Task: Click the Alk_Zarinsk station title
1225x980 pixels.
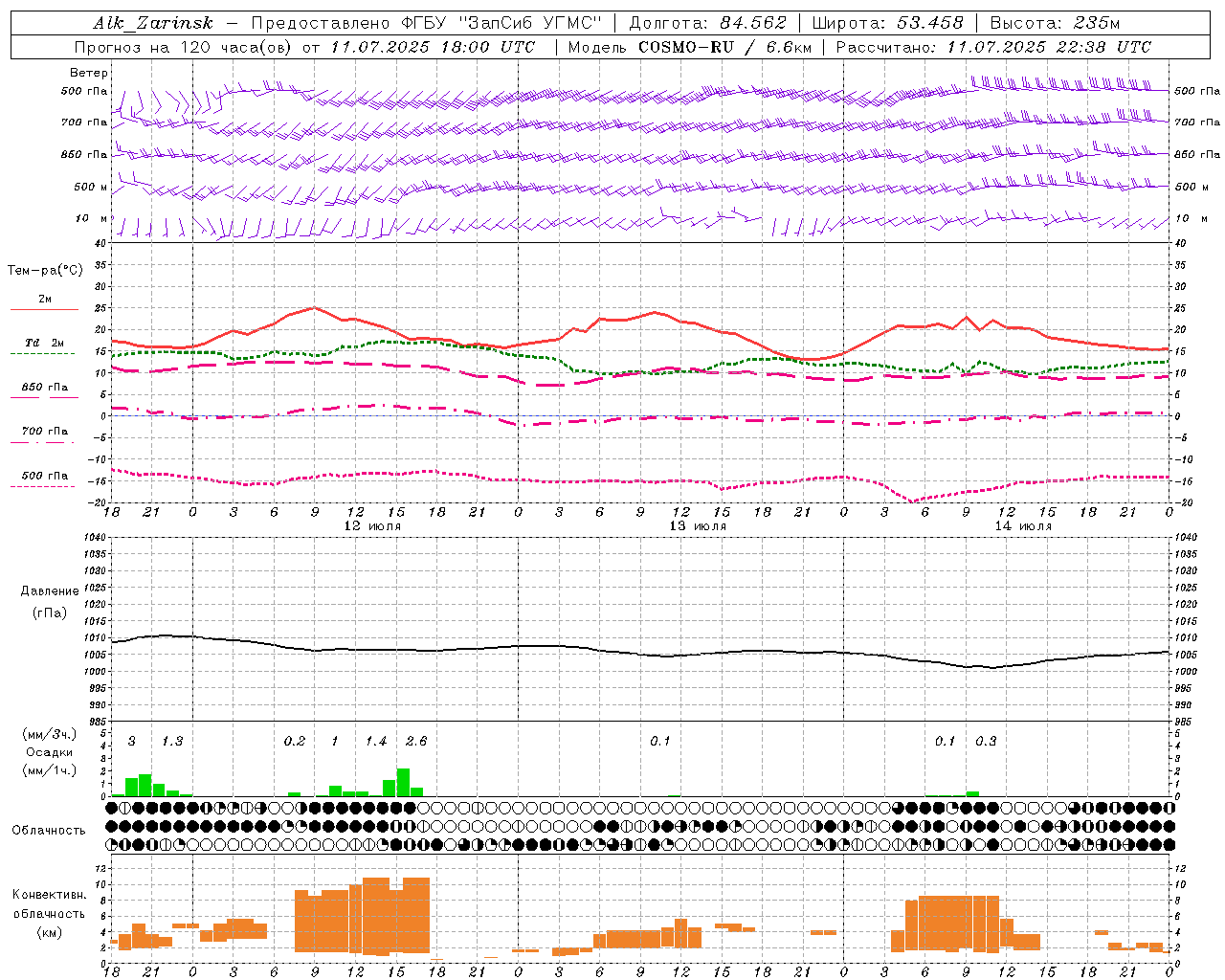Action: click(x=152, y=23)
